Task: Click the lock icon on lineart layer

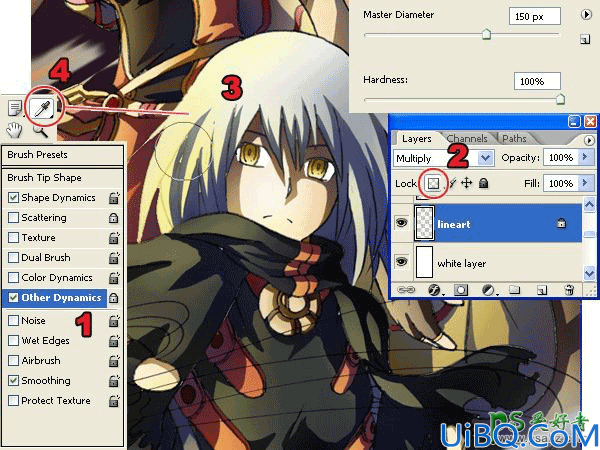Action: (x=561, y=223)
